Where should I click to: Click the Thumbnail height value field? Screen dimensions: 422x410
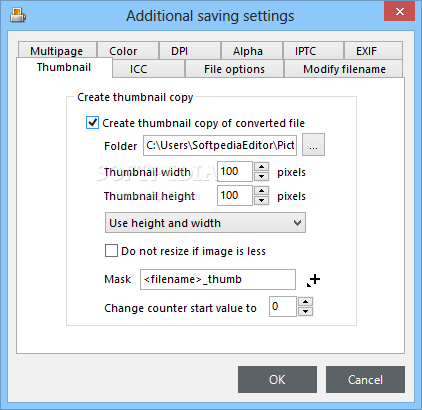[235, 195]
